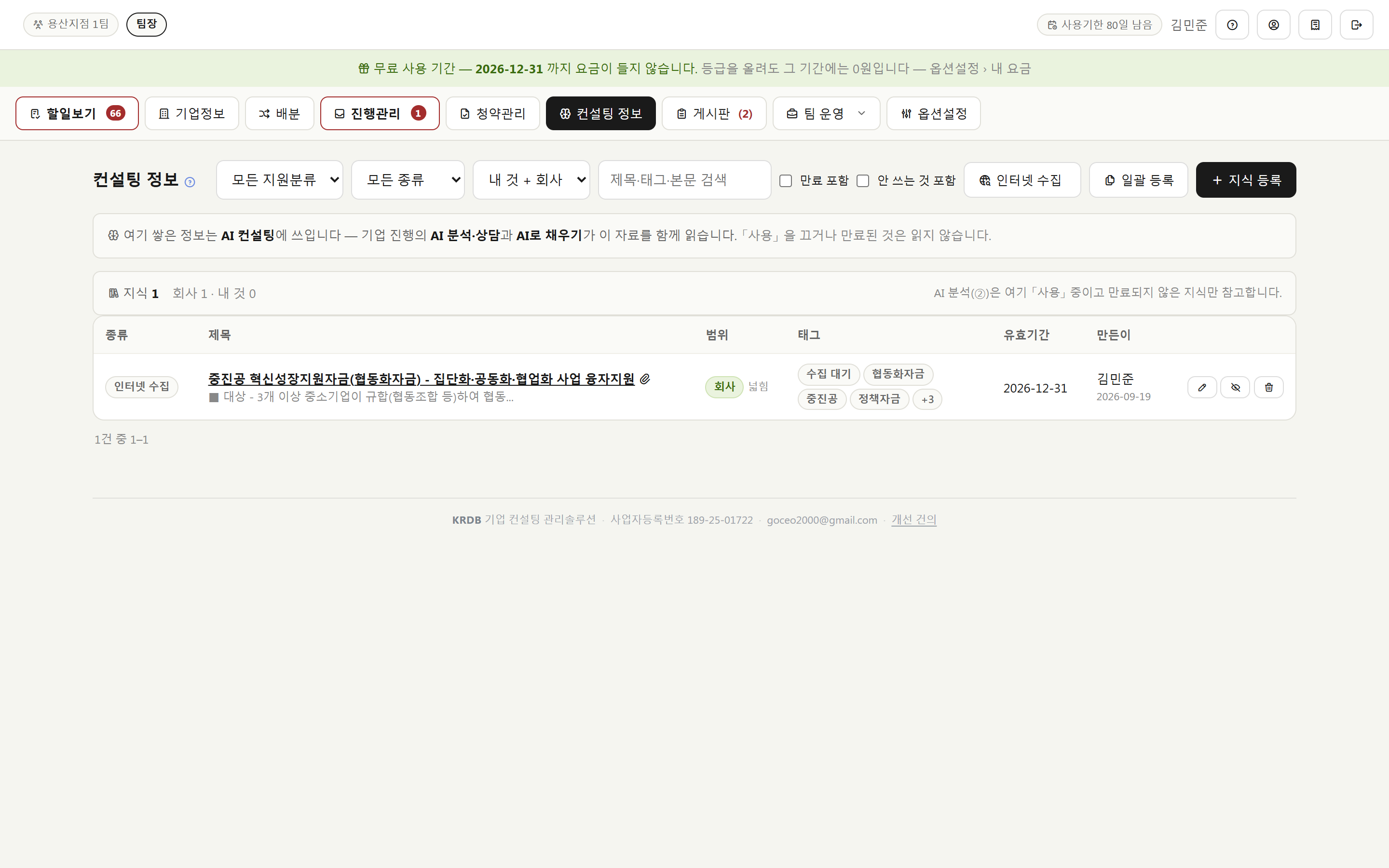Switch to the 할일보기 tab

[x=77, y=114]
